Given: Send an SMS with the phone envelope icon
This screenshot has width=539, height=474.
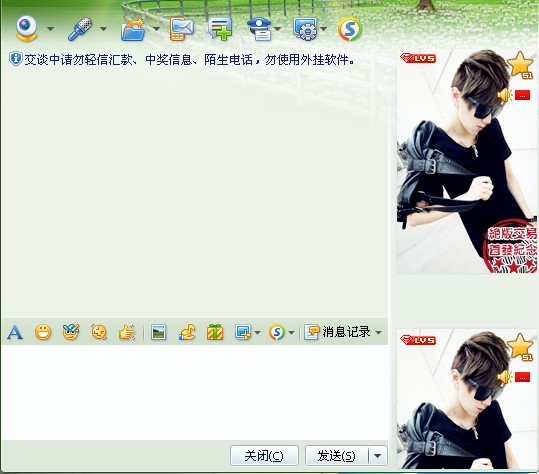Looking at the screenshot, I should point(182,30).
